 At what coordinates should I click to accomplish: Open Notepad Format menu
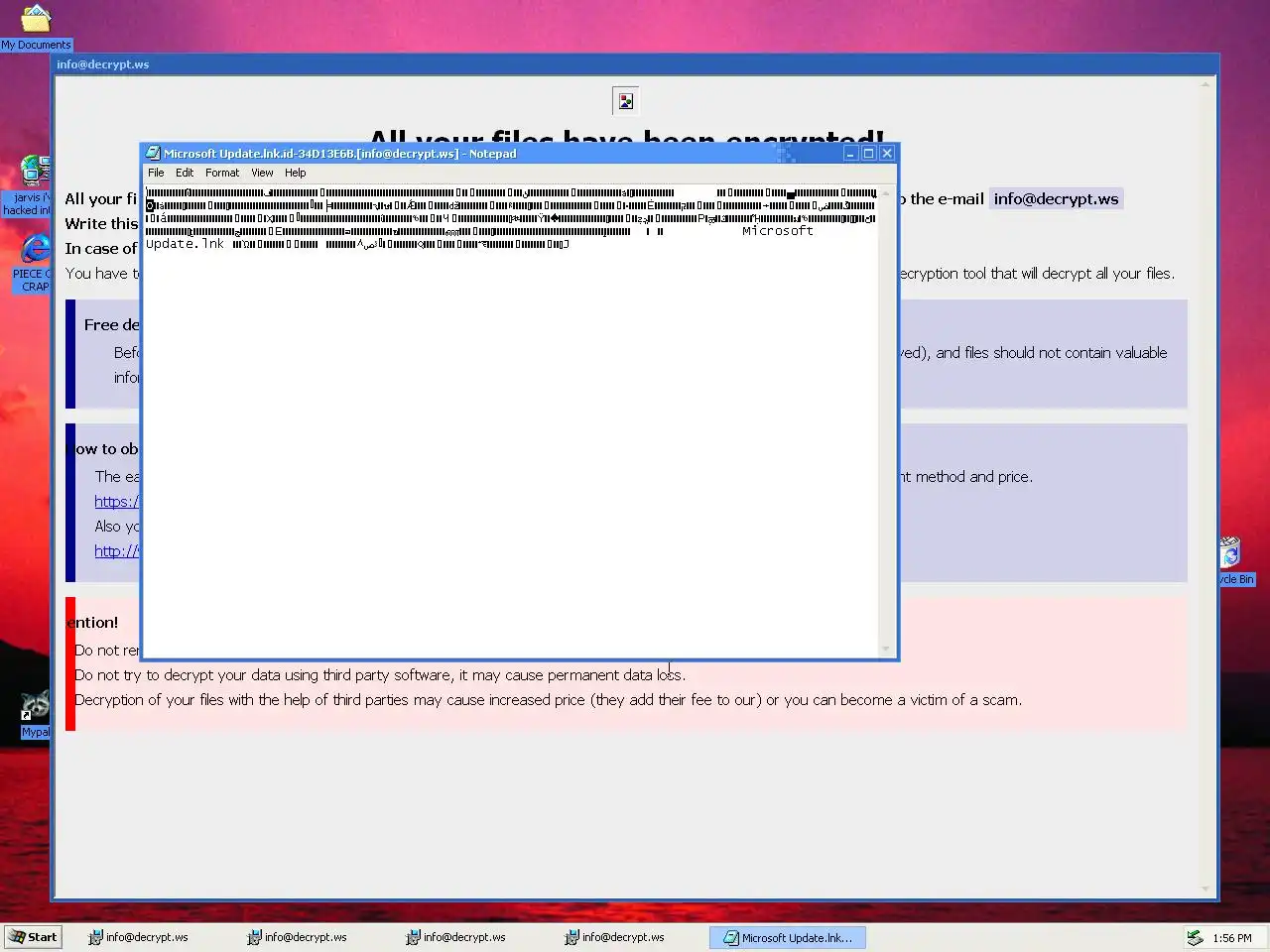pos(222,173)
